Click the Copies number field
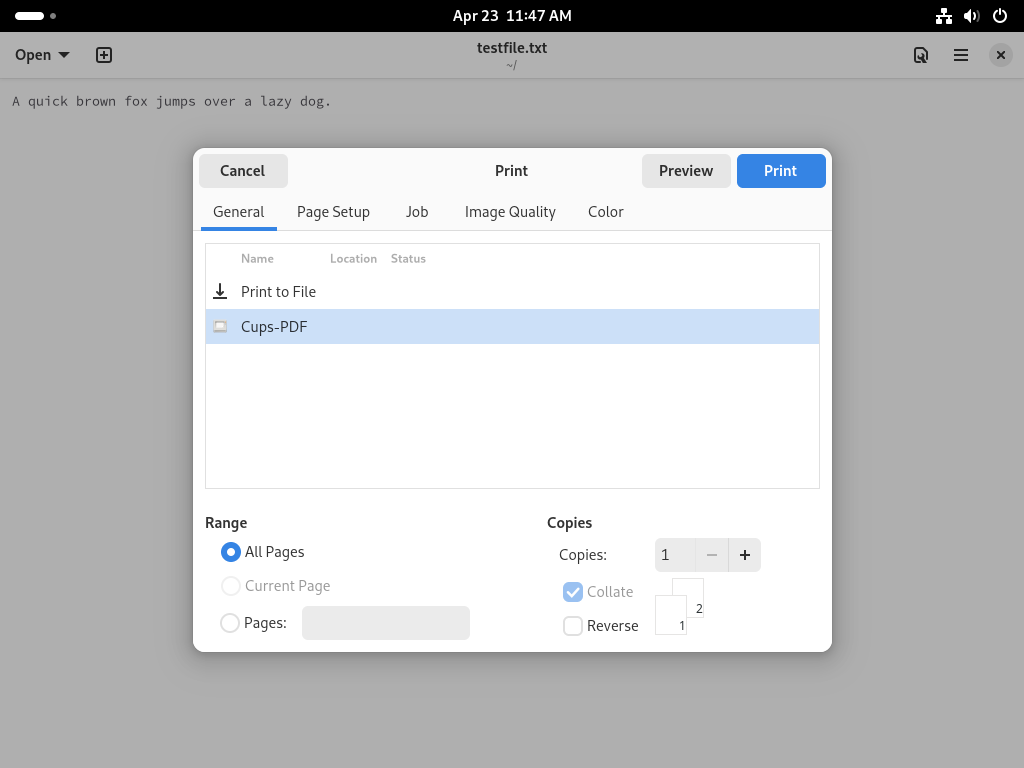Screen dimensions: 1024x768 click(x=675, y=555)
